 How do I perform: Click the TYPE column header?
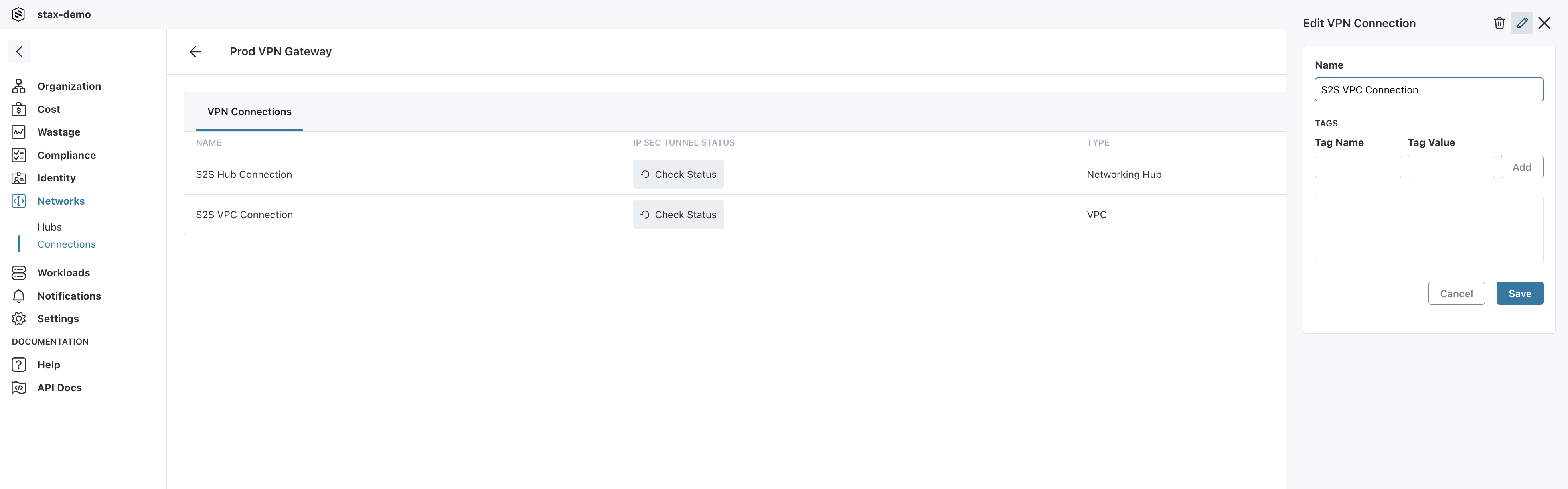click(1098, 143)
